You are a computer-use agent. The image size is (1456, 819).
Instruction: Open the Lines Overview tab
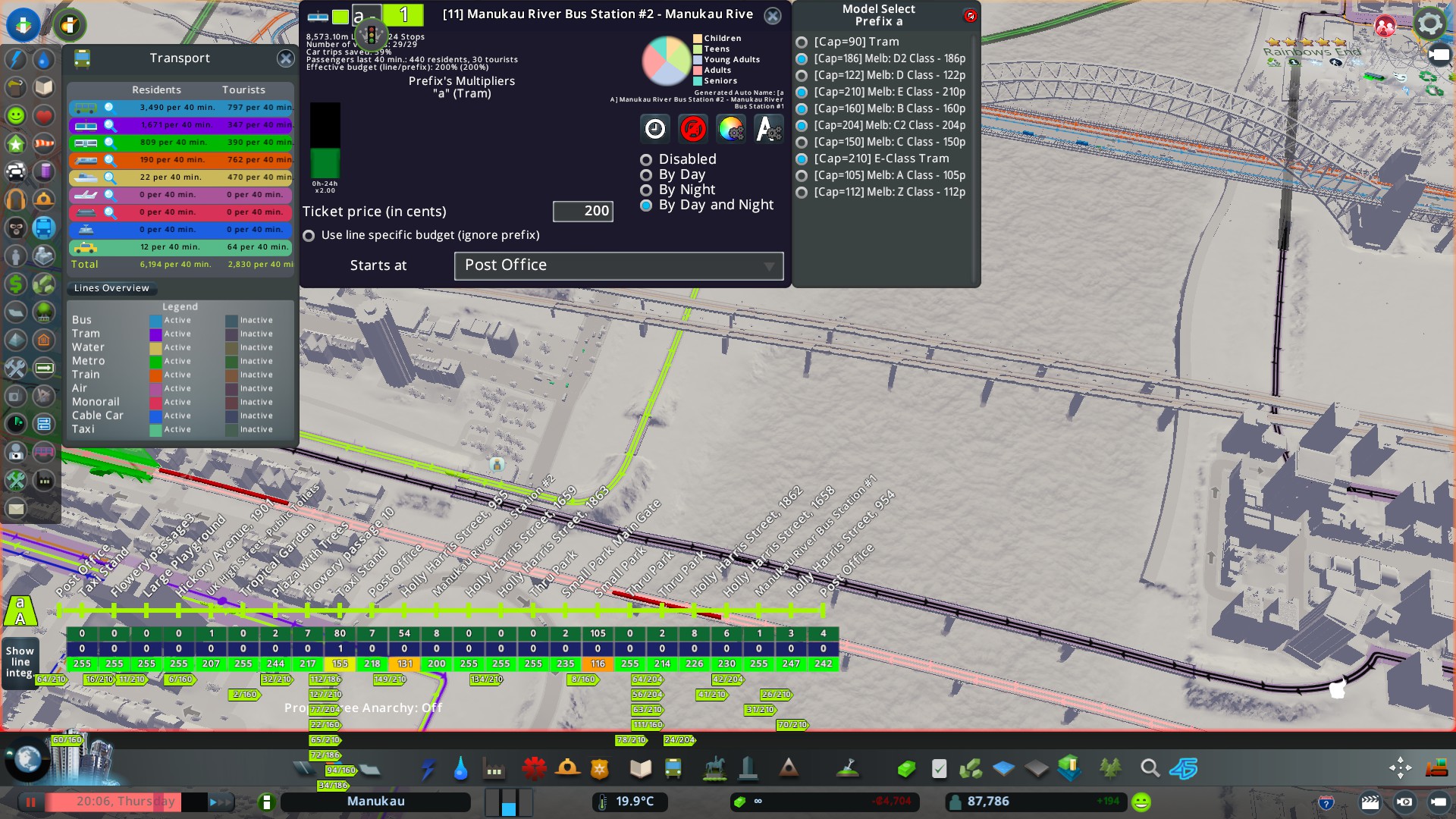point(111,288)
